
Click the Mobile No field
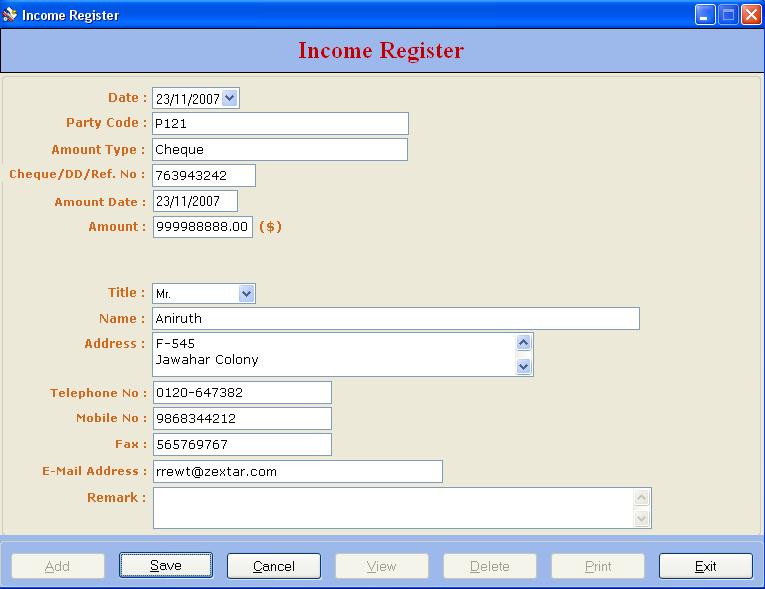242,419
